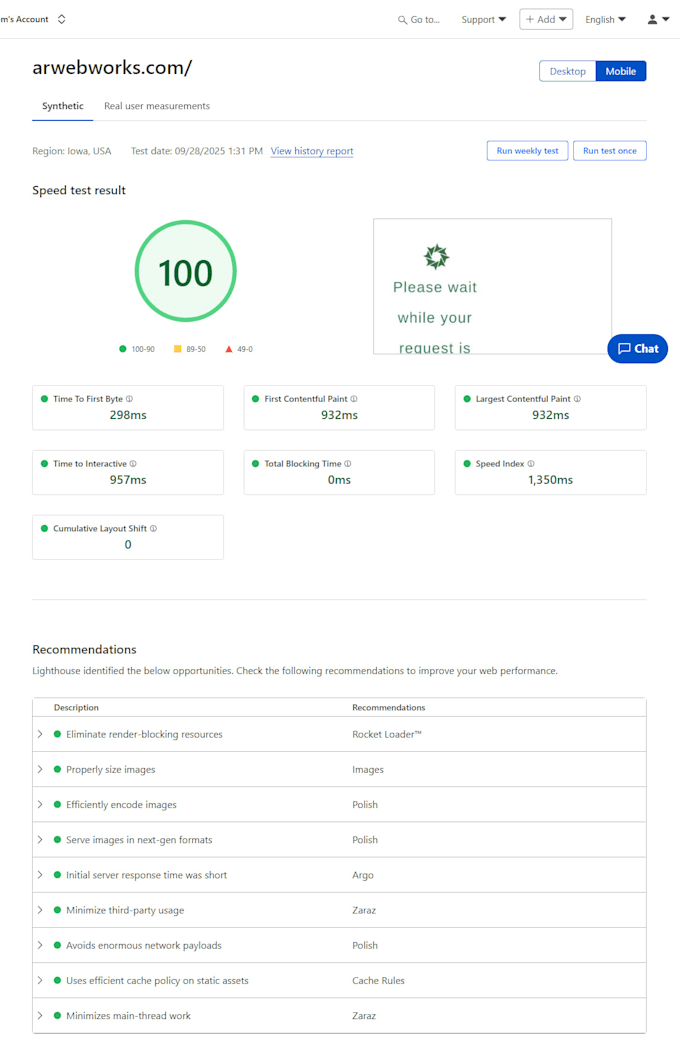Click the Description column header
Screen dimensions: 680x1050
[76, 708]
